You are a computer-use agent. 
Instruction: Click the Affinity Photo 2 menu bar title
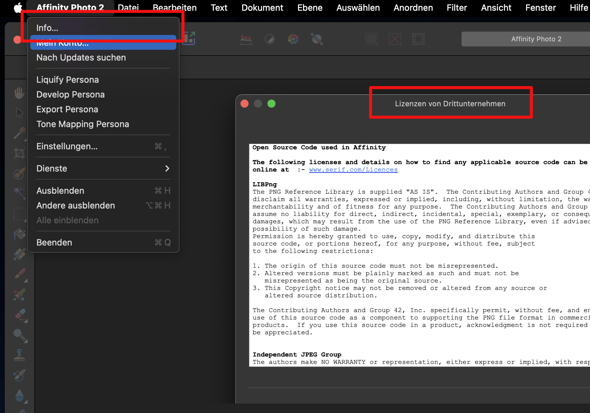point(70,8)
